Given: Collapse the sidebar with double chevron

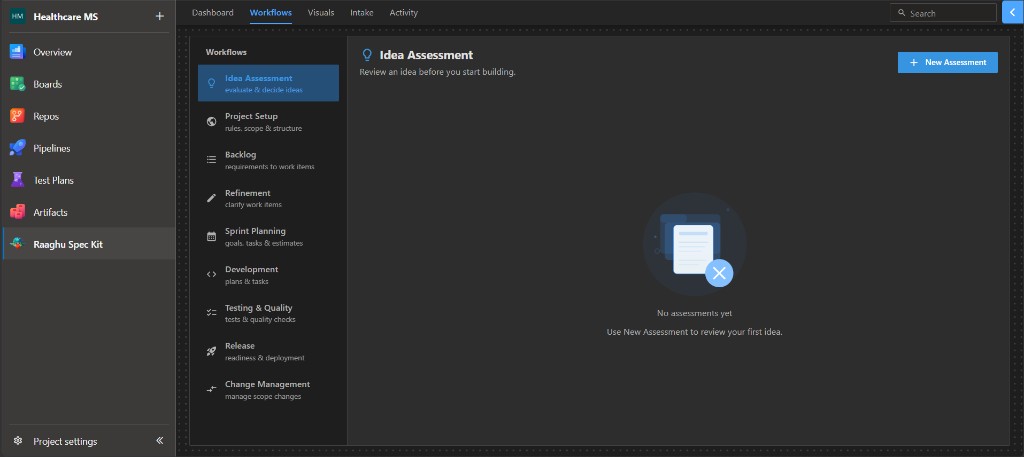Looking at the screenshot, I should (160, 441).
